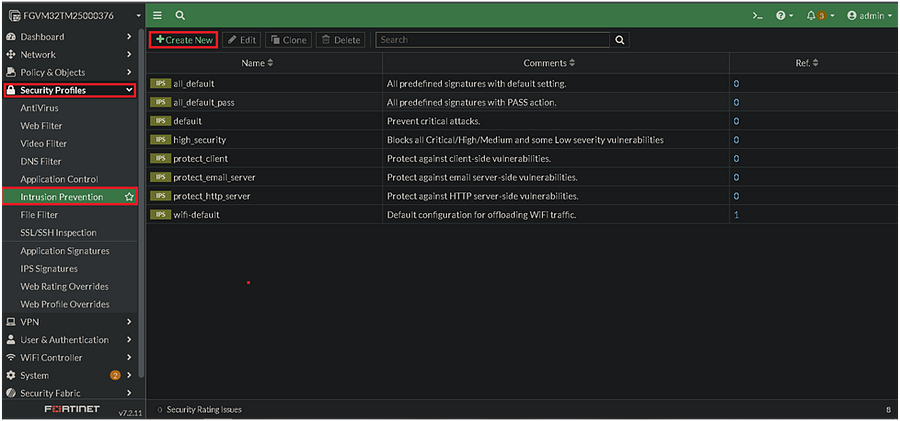The image size is (900, 421).
Task: Open the File Filter page
Action: click(39, 215)
